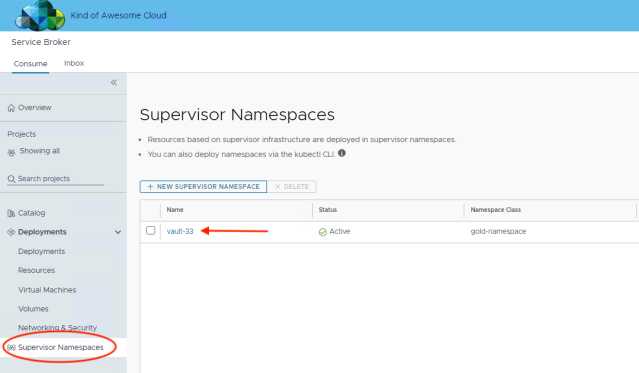Click the Active status text
Image resolution: width=639 pixels, height=373 pixels.
click(x=339, y=231)
